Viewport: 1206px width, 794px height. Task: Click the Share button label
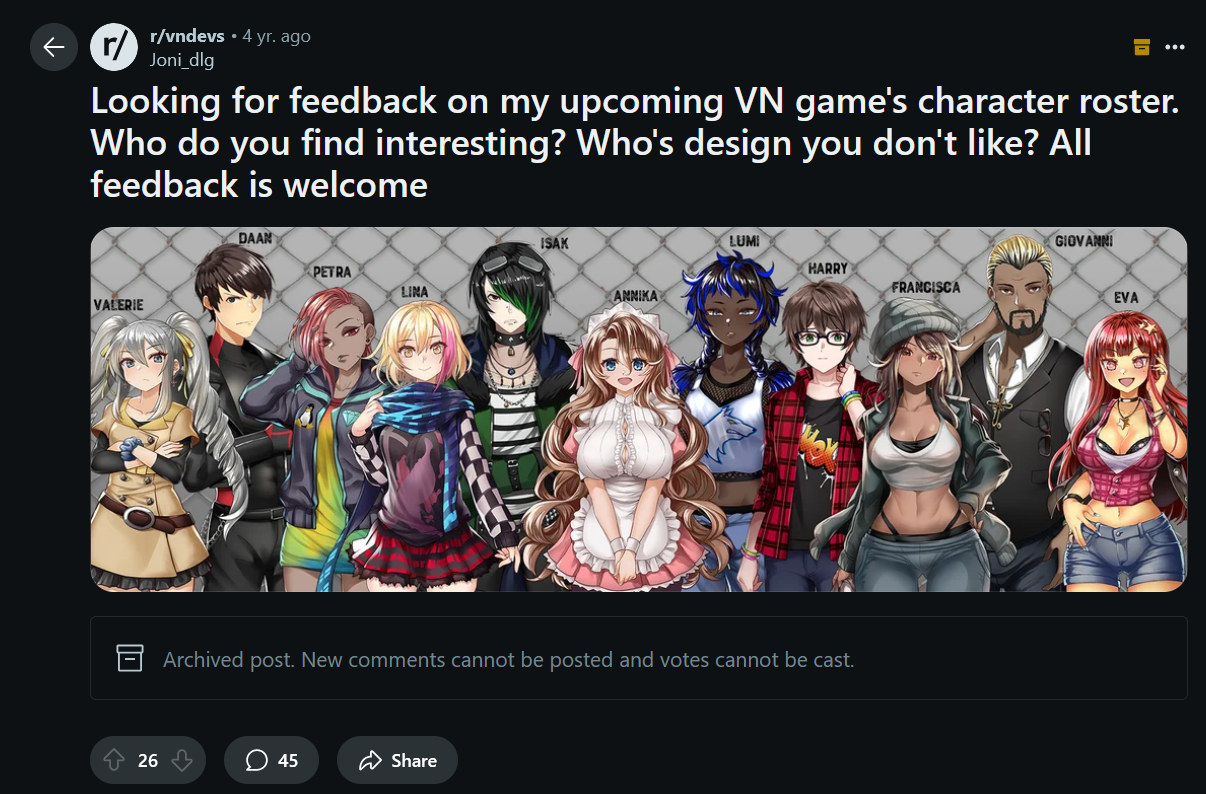pos(414,761)
